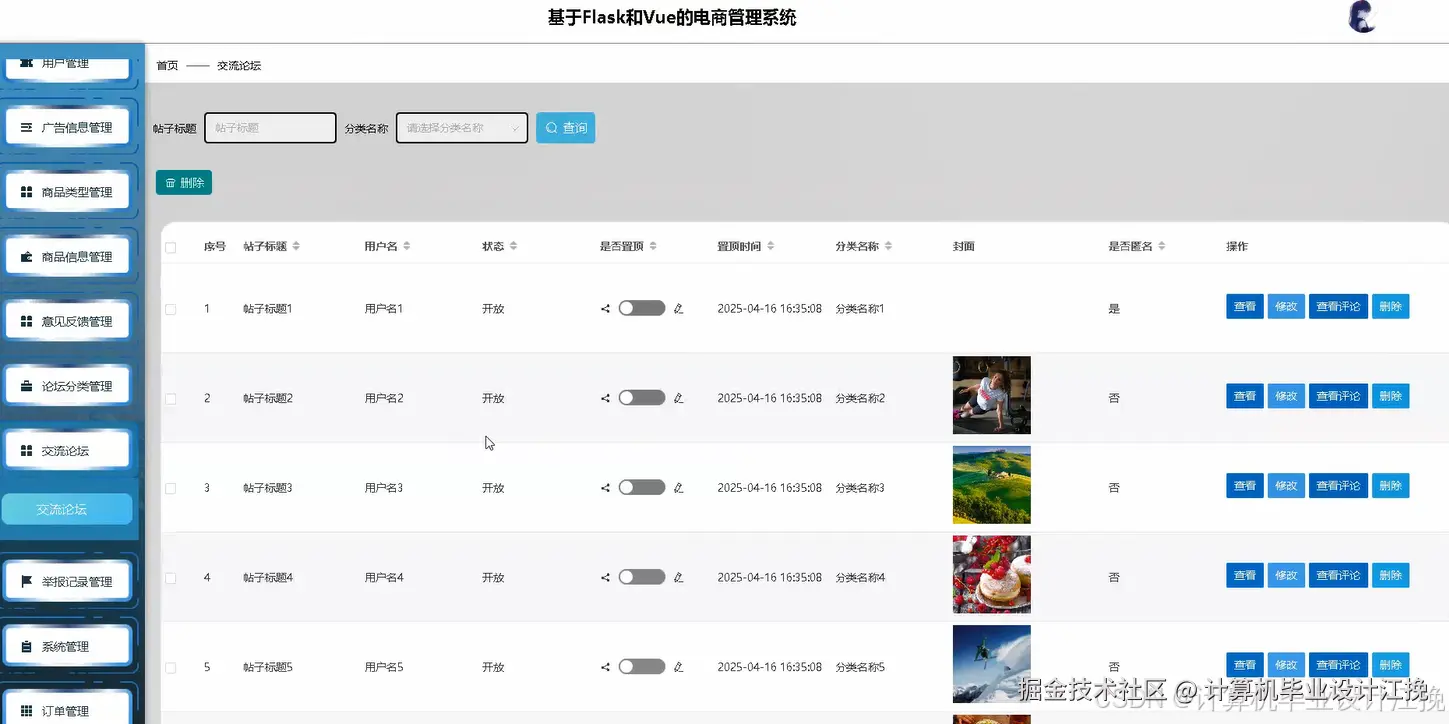Expand 交流论坛 parent sidebar menu
Image resolution: width=1449 pixels, height=724 pixels.
point(68,451)
